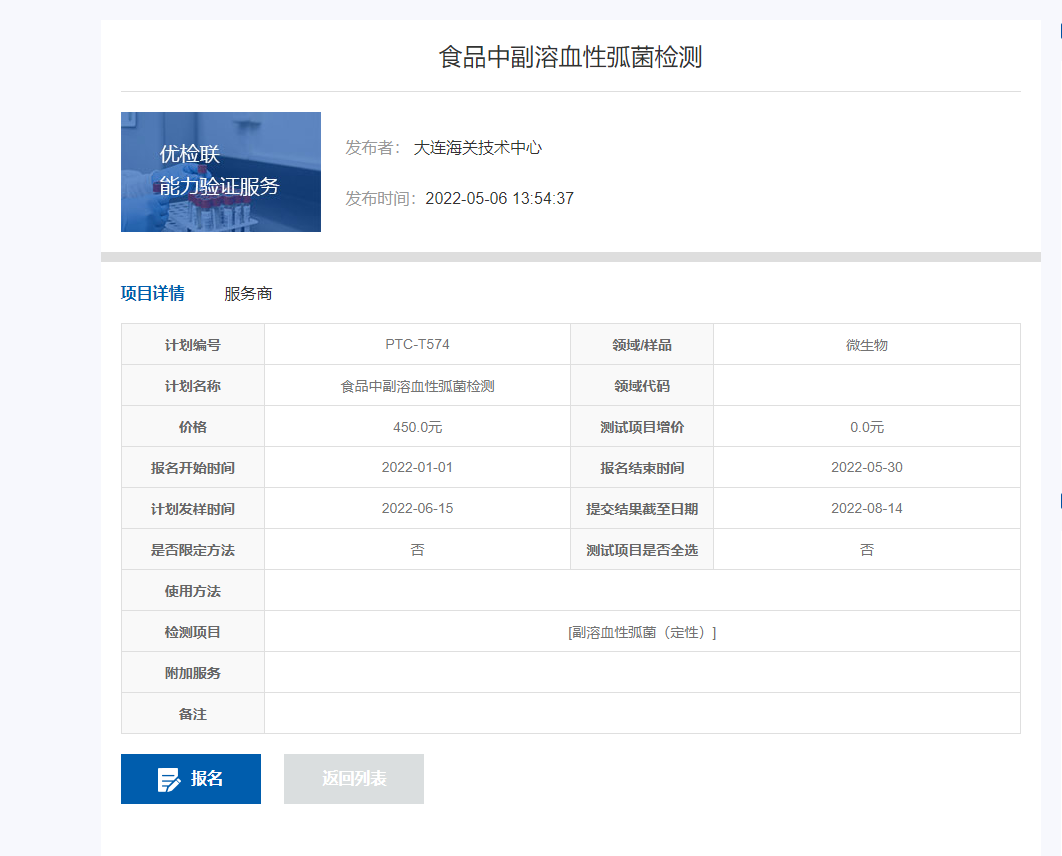Select the 项目详情 tab

coord(152,294)
